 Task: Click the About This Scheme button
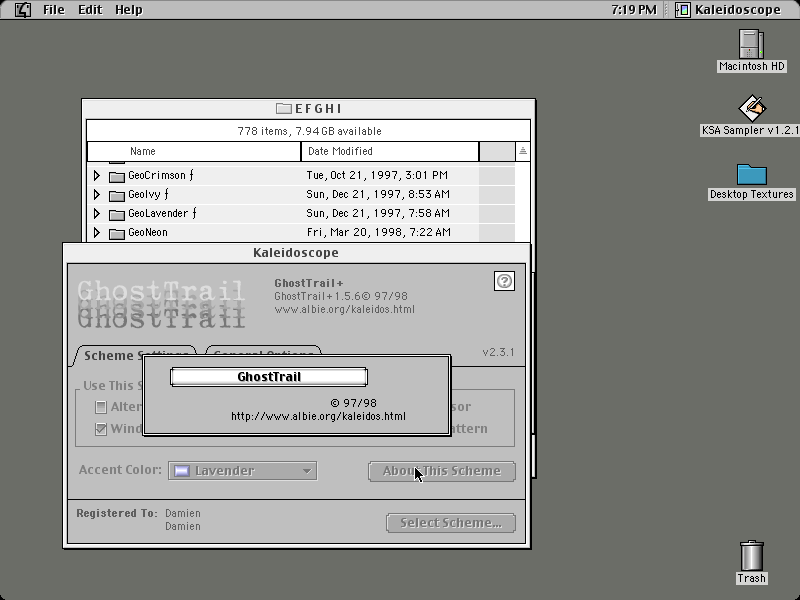coord(442,471)
